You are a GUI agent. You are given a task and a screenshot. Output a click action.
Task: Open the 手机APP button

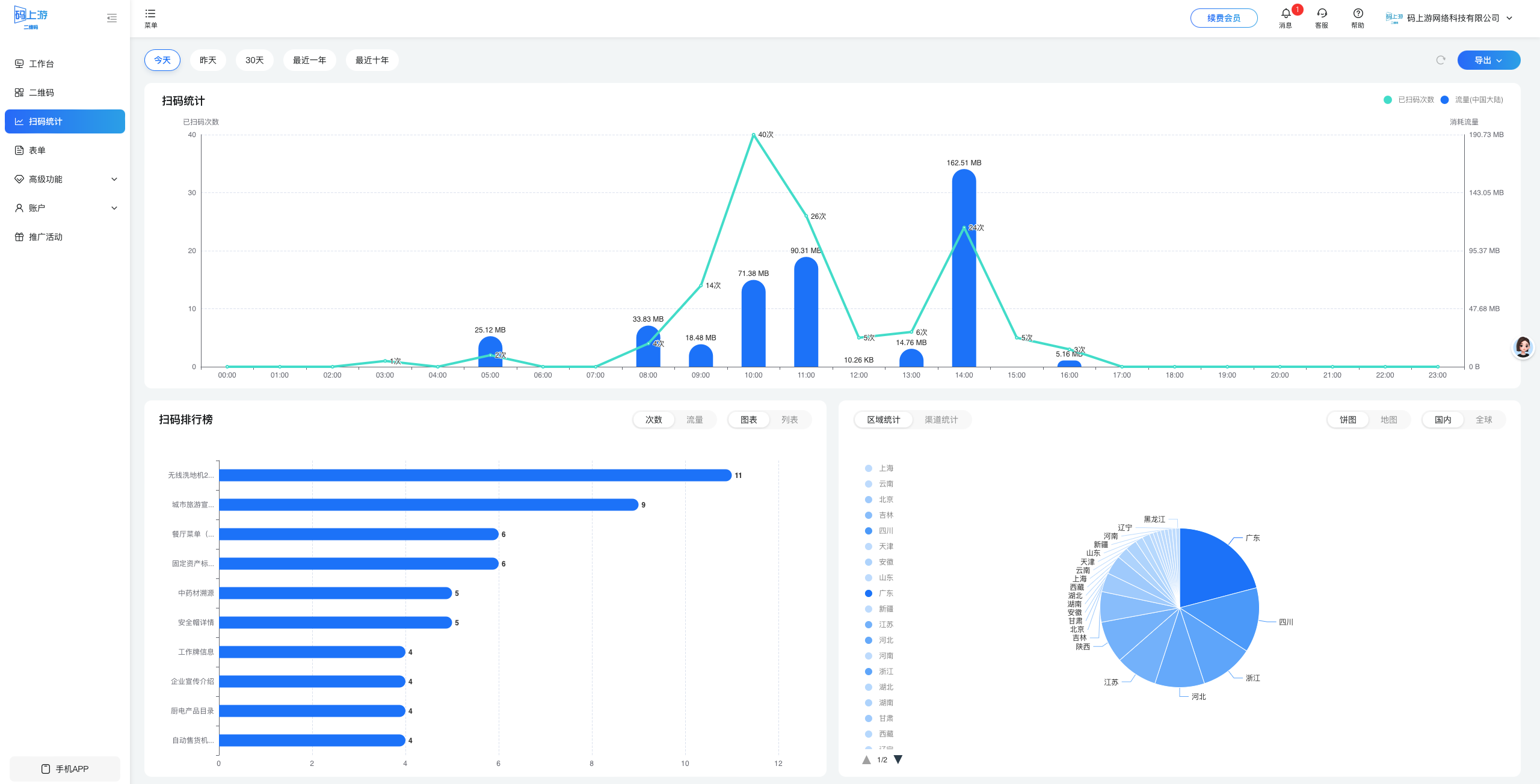[65, 769]
